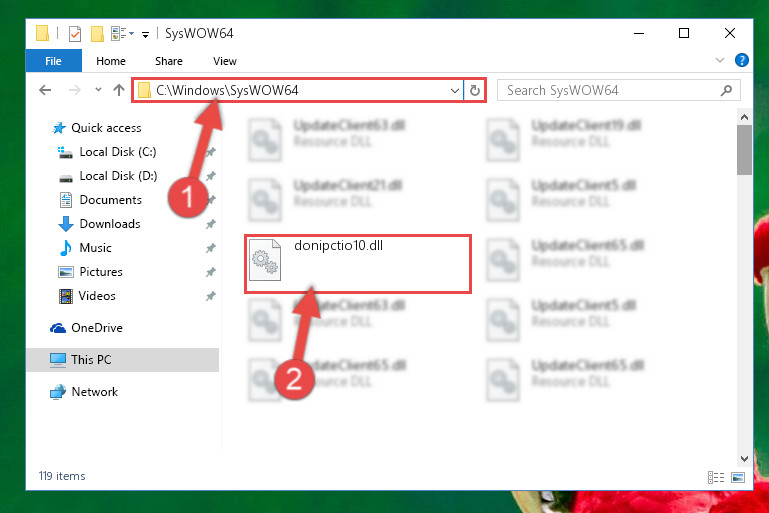Switch to the Home ribbon tab
769x513 pixels.
click(111, 61)
